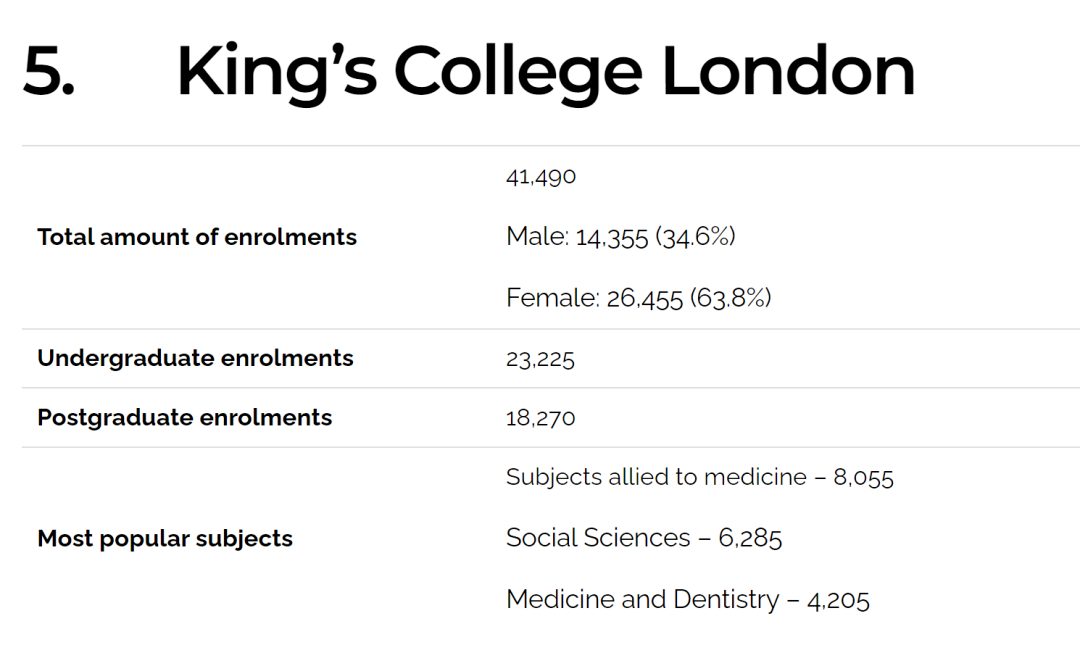Click Subjects allied to medicine – 8,055
Viewport: 1080px width, 645px height.
tap(700, 478)
